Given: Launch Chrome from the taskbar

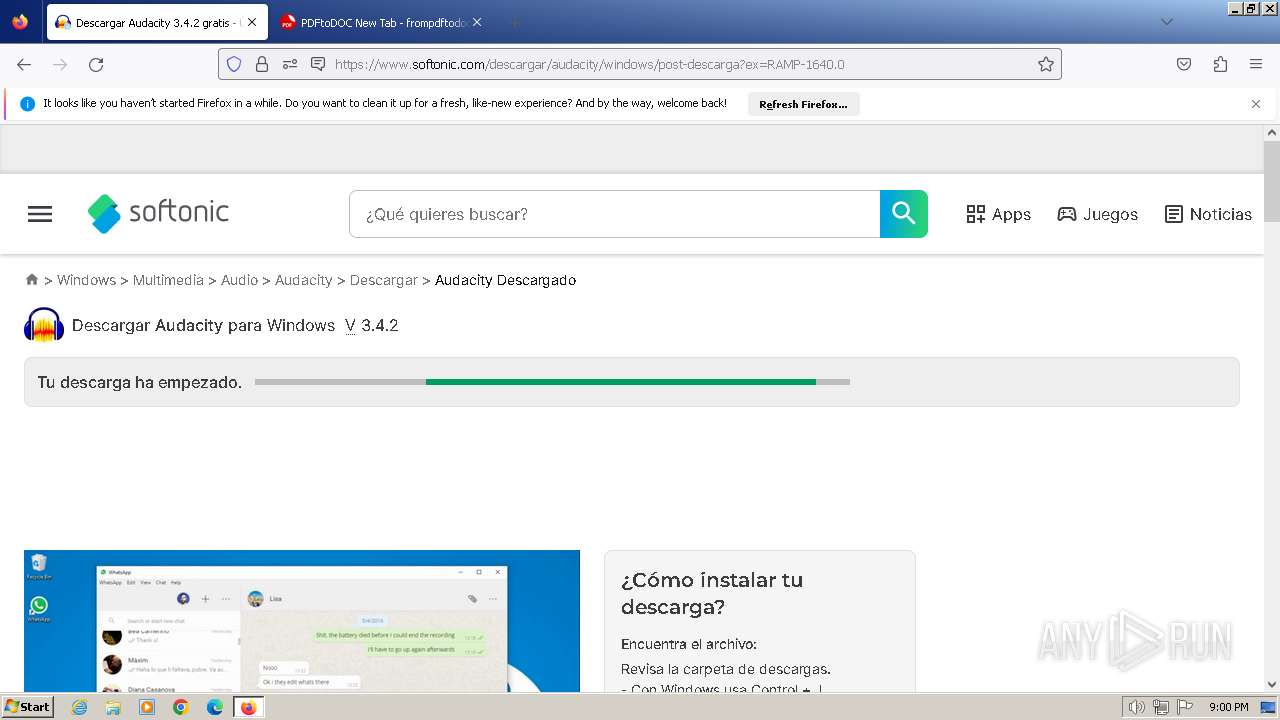Looking at the screenshot, I should (x=181, y=707).
